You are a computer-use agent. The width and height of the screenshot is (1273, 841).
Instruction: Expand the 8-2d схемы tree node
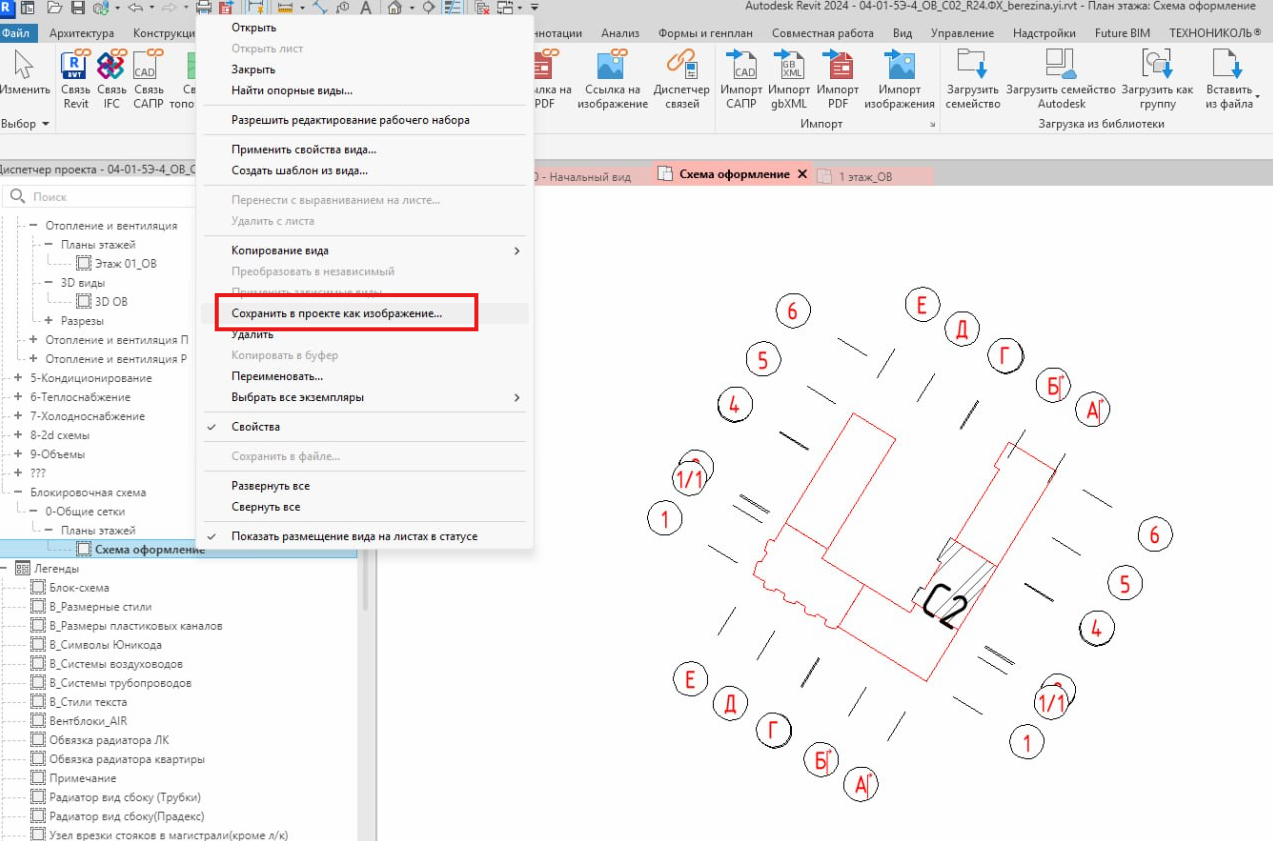(17, 435)
